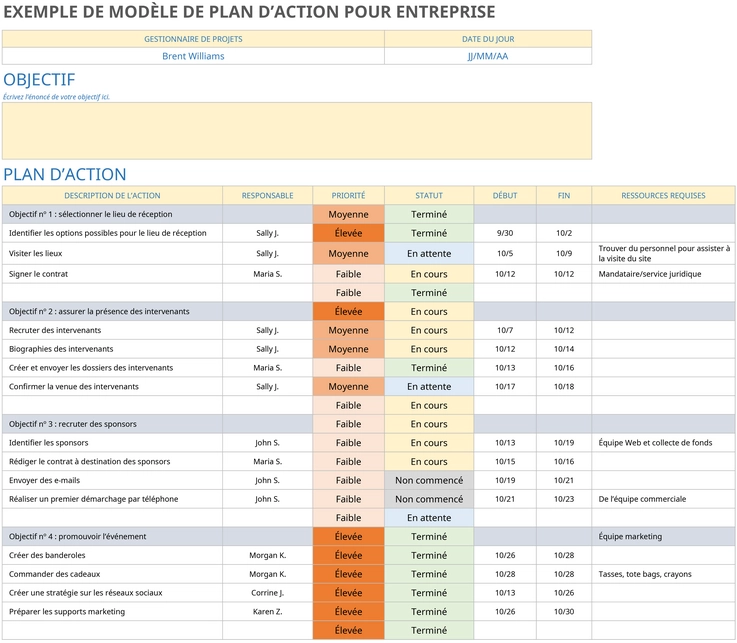
Task: Select the DESCRIPTION DE L'ACTION column header
Action: coord(112,196)
